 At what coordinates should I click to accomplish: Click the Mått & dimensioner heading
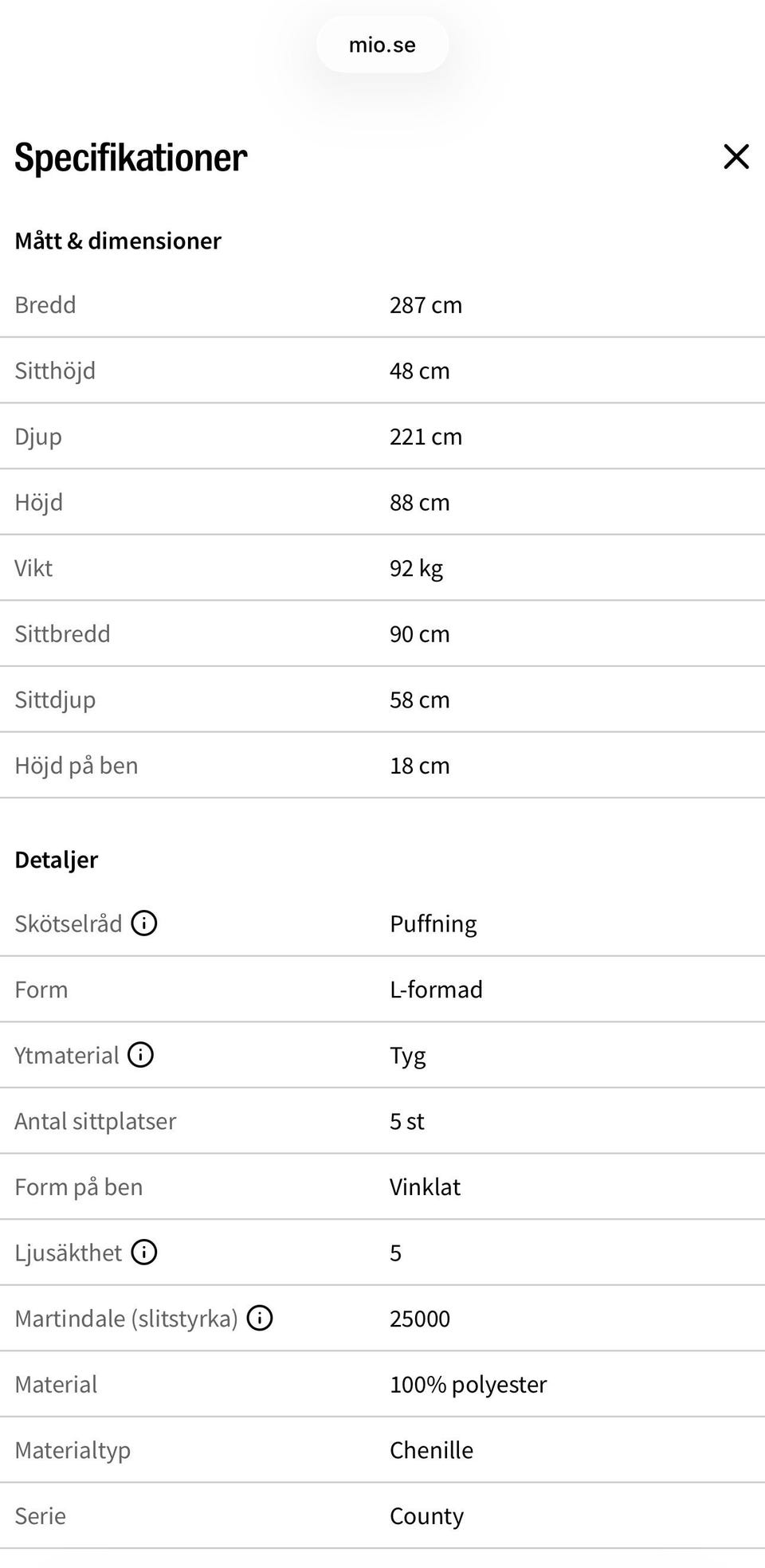click(118, 241)
